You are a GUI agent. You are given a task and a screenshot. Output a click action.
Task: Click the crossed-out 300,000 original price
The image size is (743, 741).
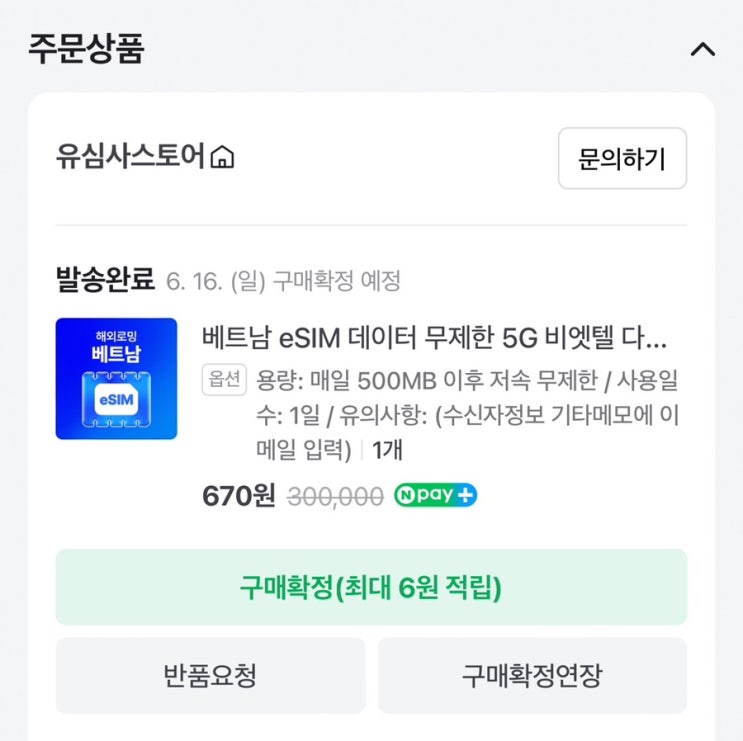pos(335,496)
